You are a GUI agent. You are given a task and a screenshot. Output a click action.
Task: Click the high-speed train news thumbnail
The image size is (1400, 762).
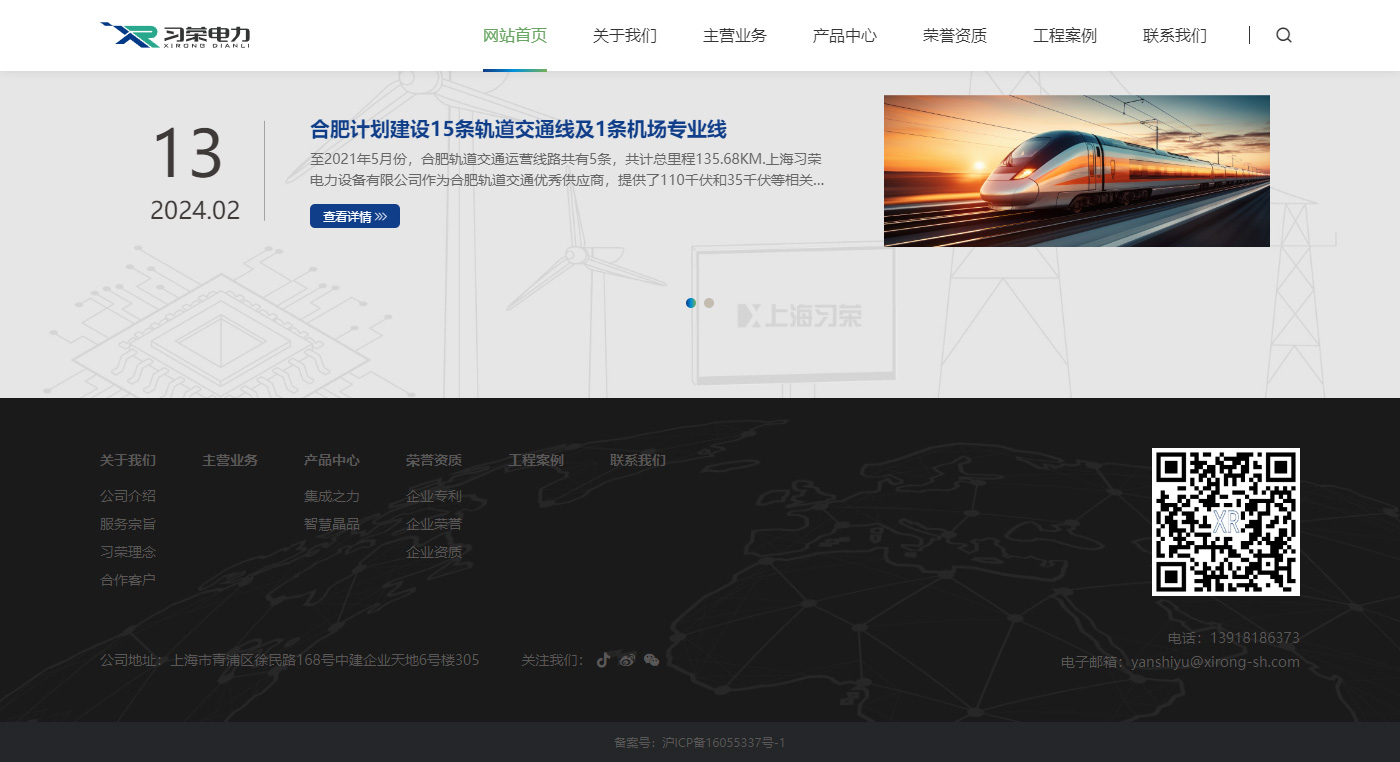tap(1076, 171)
